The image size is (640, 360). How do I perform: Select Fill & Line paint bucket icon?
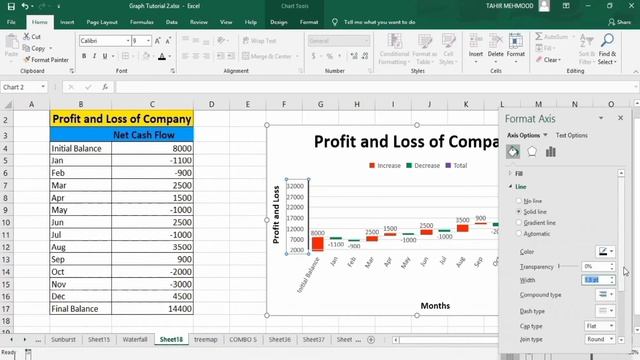513,152
